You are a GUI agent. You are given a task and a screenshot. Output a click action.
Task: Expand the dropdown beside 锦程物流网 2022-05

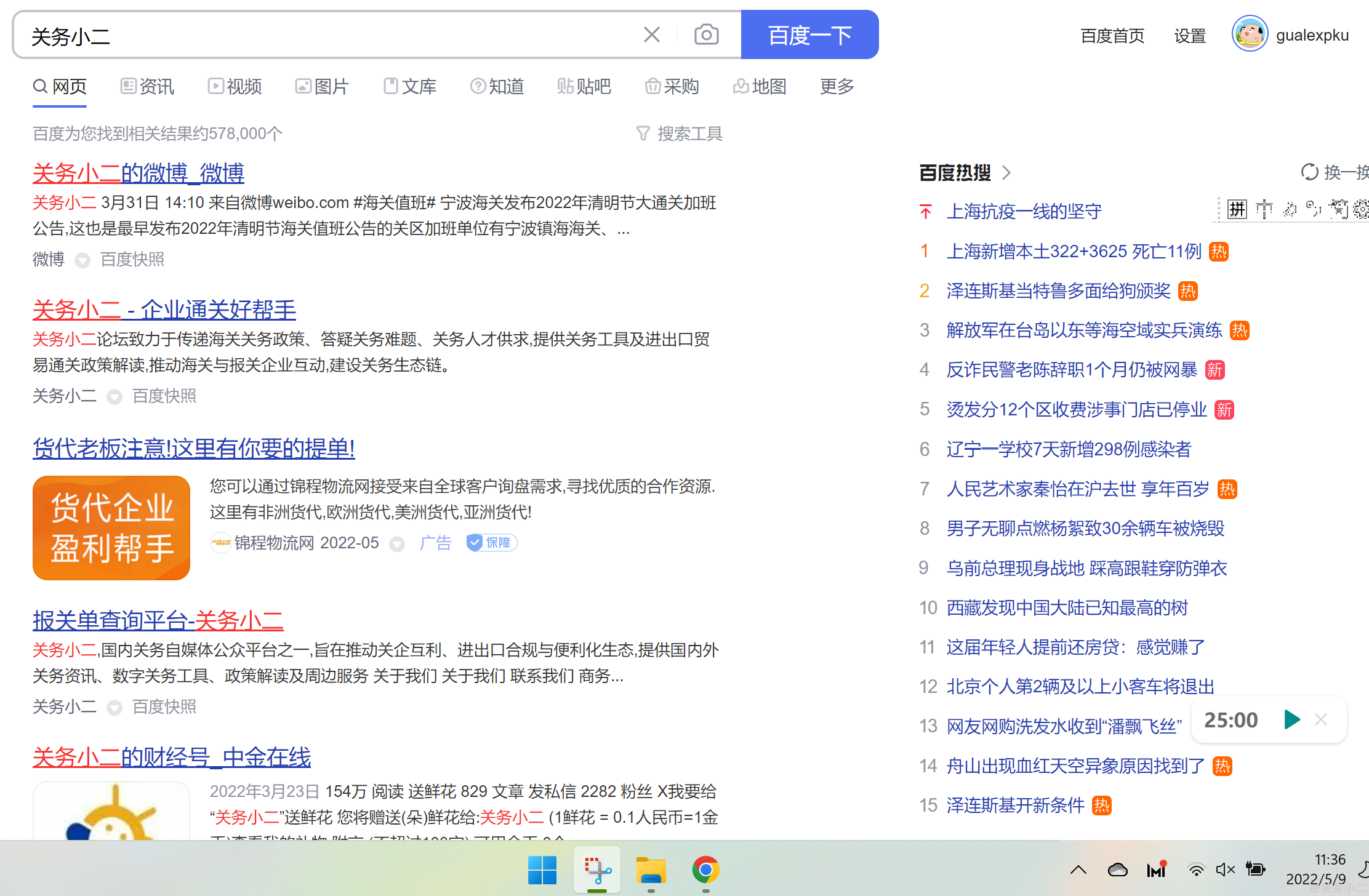pos(398,544)
